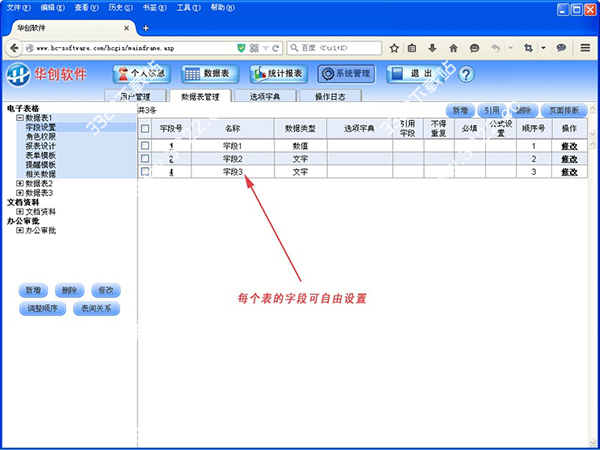
Task: Click 删除 button in left sidebar
Action: click(x=70, y=290)
